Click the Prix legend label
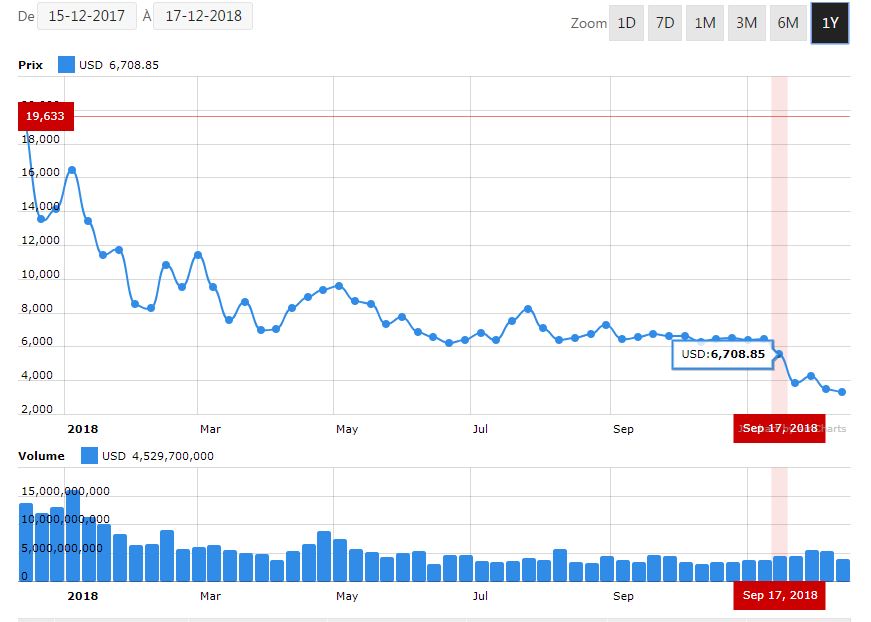Image resolution: width=871 pixels, height=622 pixels. [30, 65]
